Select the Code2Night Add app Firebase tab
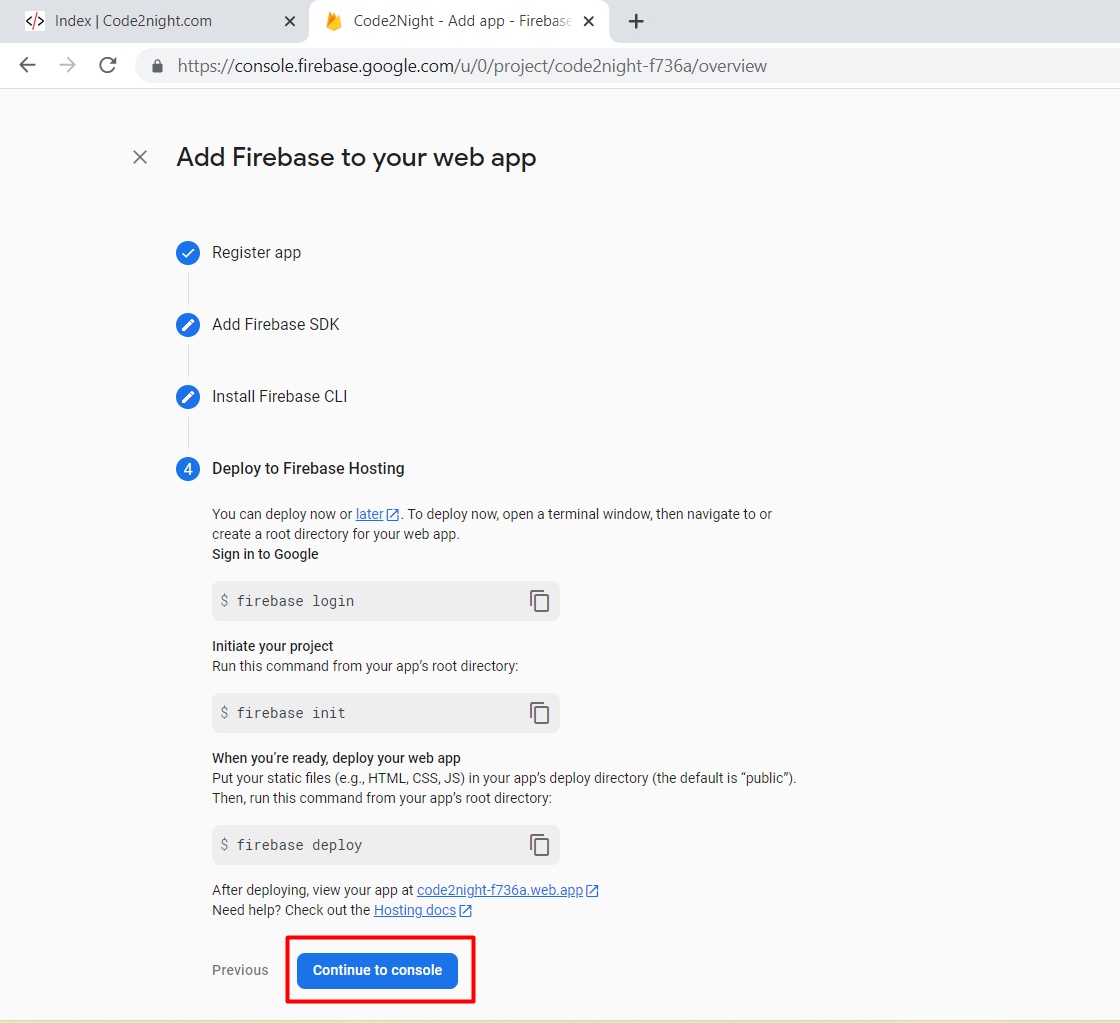The width and height of the screenshot is (1120, 1023). coord(459,21)
